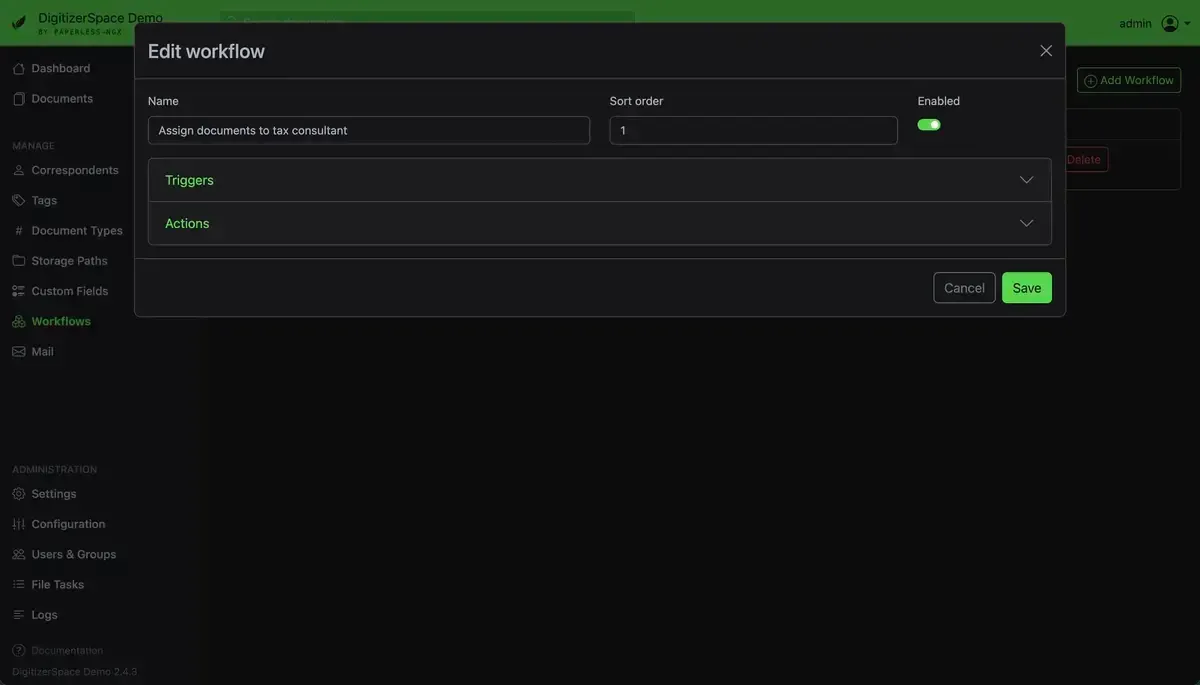The image size is (1200, 685).
Task: Click the Custom Fields icon
Action: click(x=18, y=291)
